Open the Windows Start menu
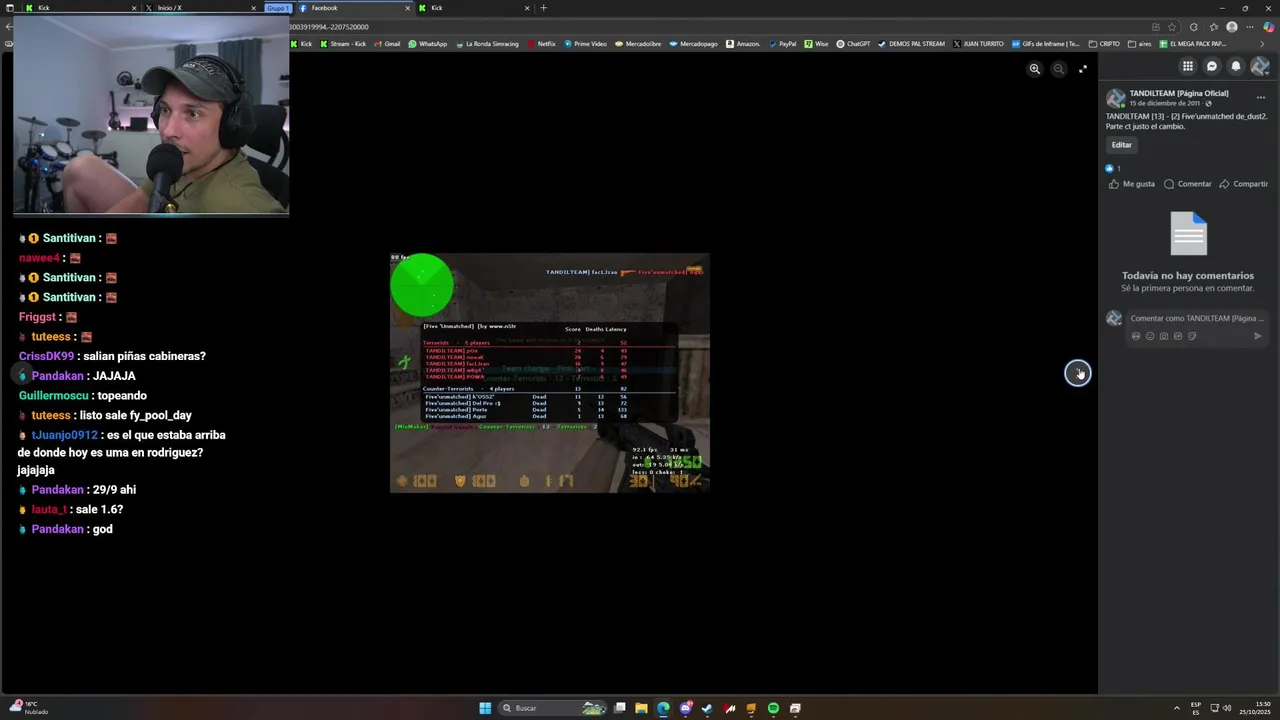The height and width of the screenshot is (720, 1280). (485, 708)
